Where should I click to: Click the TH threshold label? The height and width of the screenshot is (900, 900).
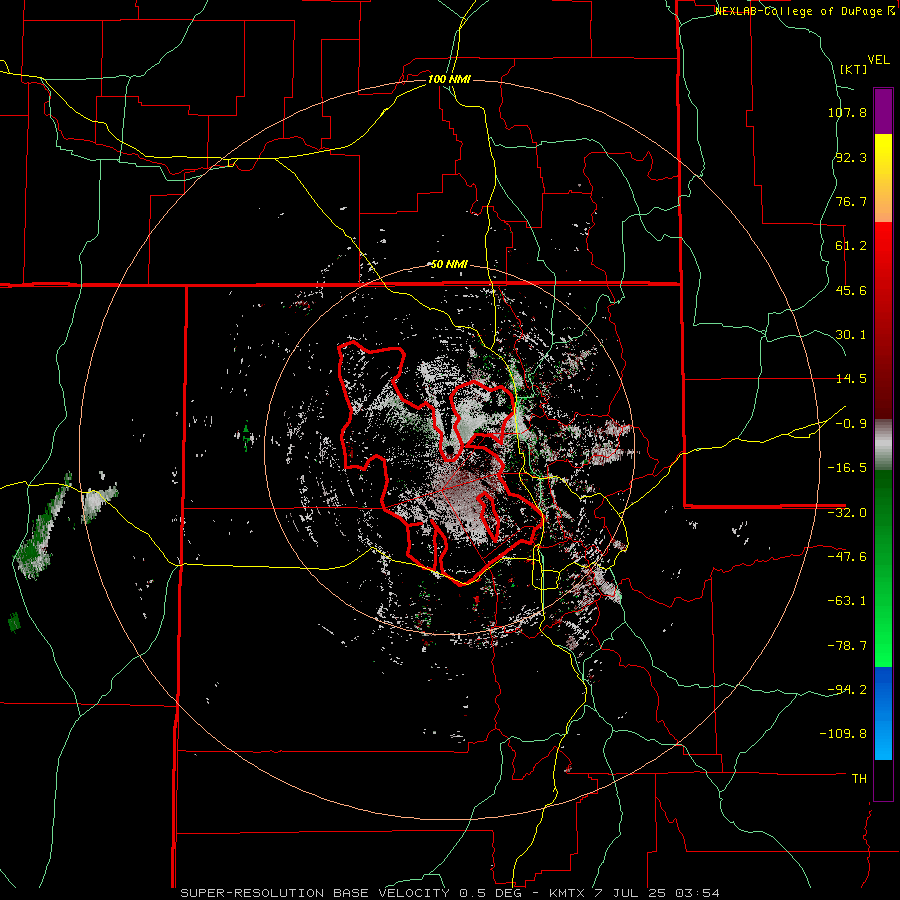pos(859,779)
